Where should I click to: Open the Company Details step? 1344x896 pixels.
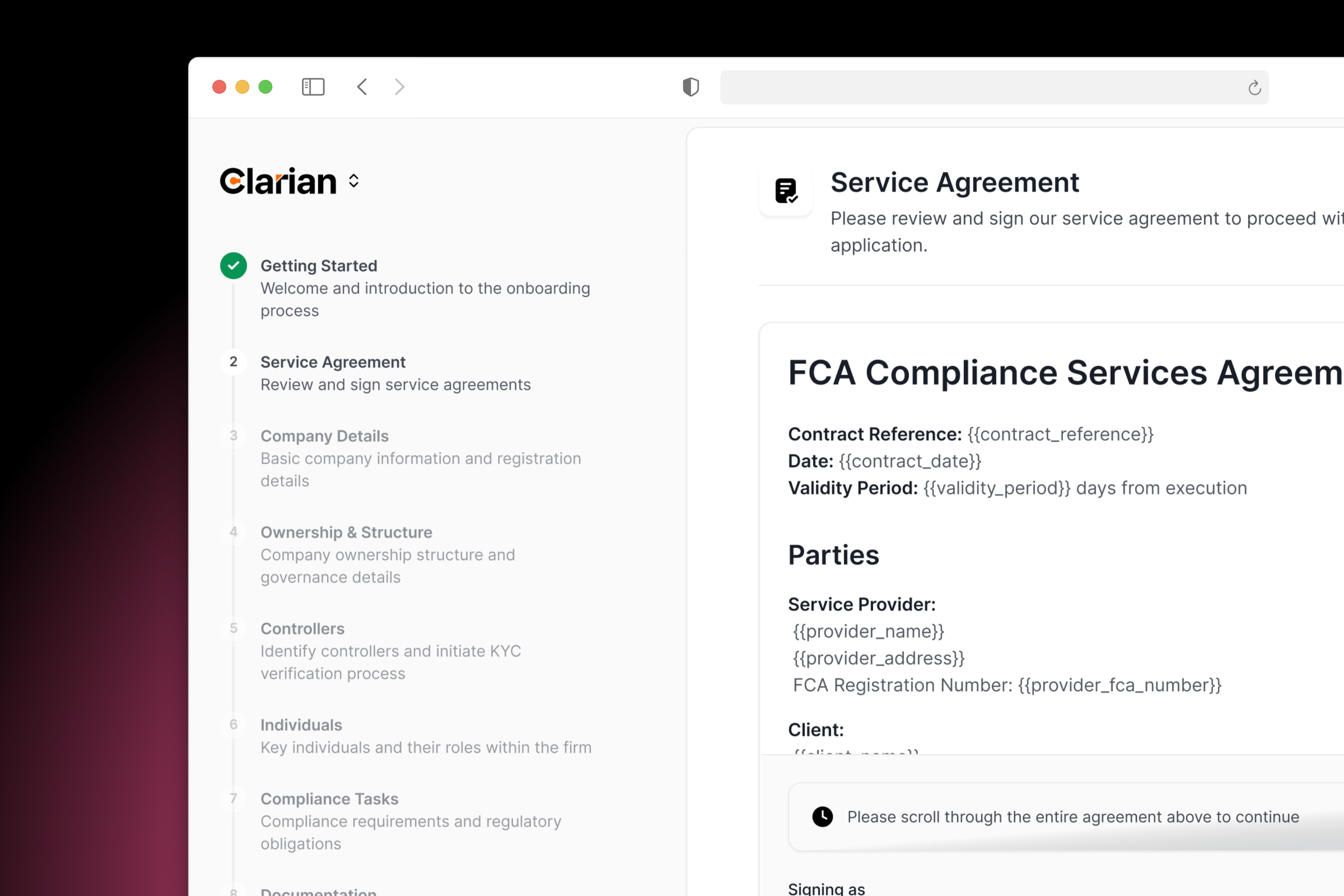click(x=421, y=458)
